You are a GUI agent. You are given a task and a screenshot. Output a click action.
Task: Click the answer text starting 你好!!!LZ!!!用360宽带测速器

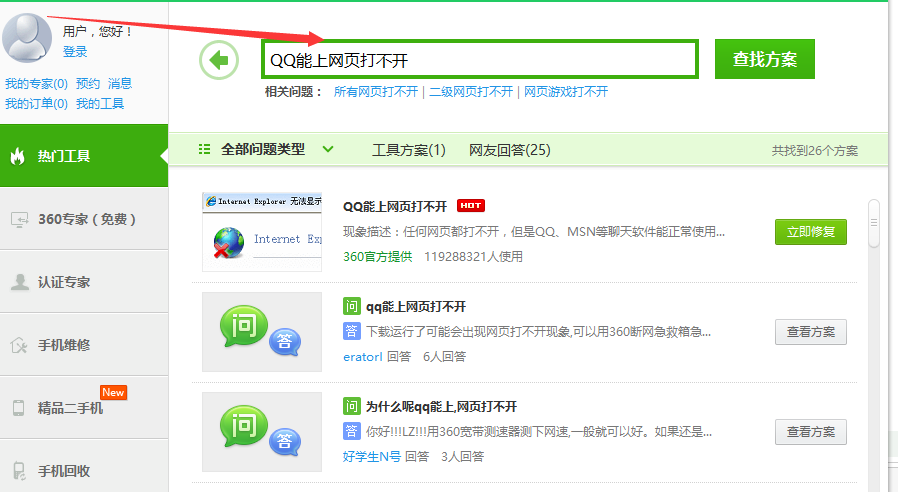coord(539,431)
